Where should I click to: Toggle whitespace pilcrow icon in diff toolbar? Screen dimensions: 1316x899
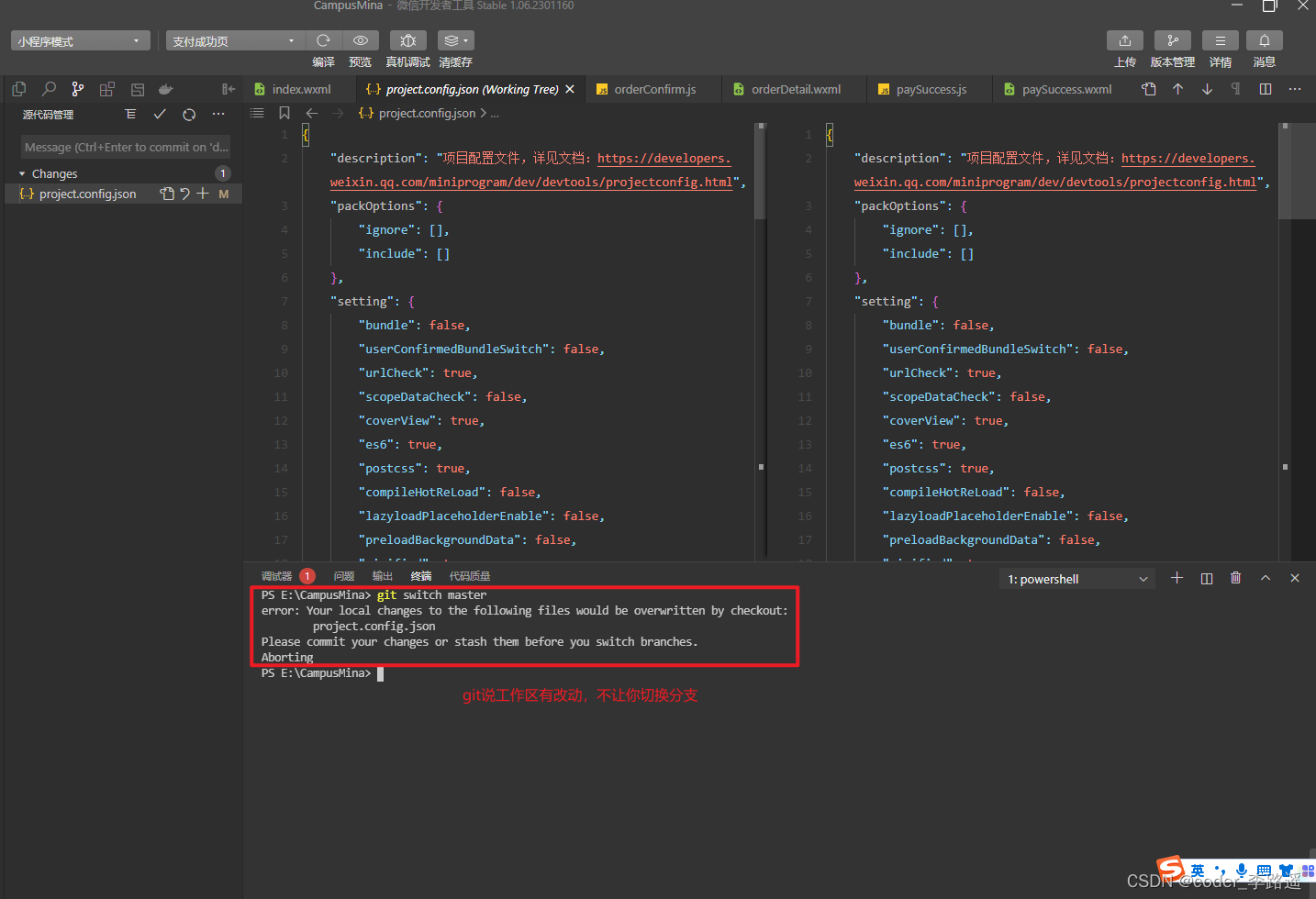coord(1236,89)
